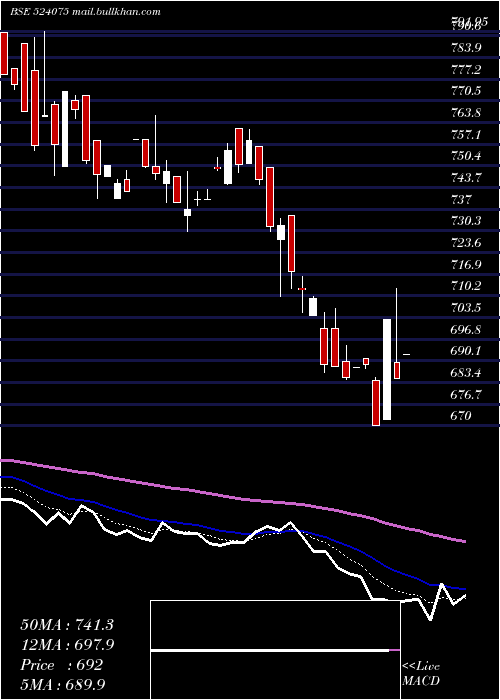
Task: Select the 750.4 price axis label
Action: click(x=466, y=156)
